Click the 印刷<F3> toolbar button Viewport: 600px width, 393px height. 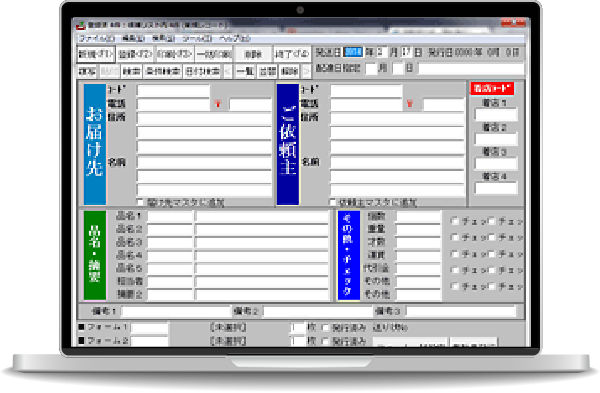174,54
